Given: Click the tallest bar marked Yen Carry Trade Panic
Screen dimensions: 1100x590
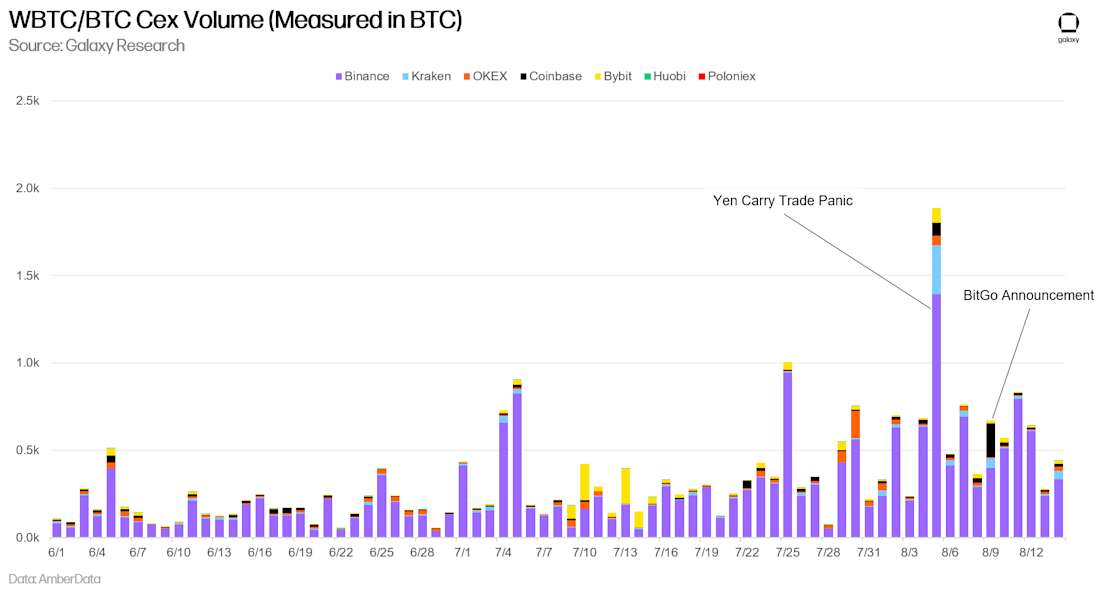Looking at the screenshot, I should [x=937, y=373].
